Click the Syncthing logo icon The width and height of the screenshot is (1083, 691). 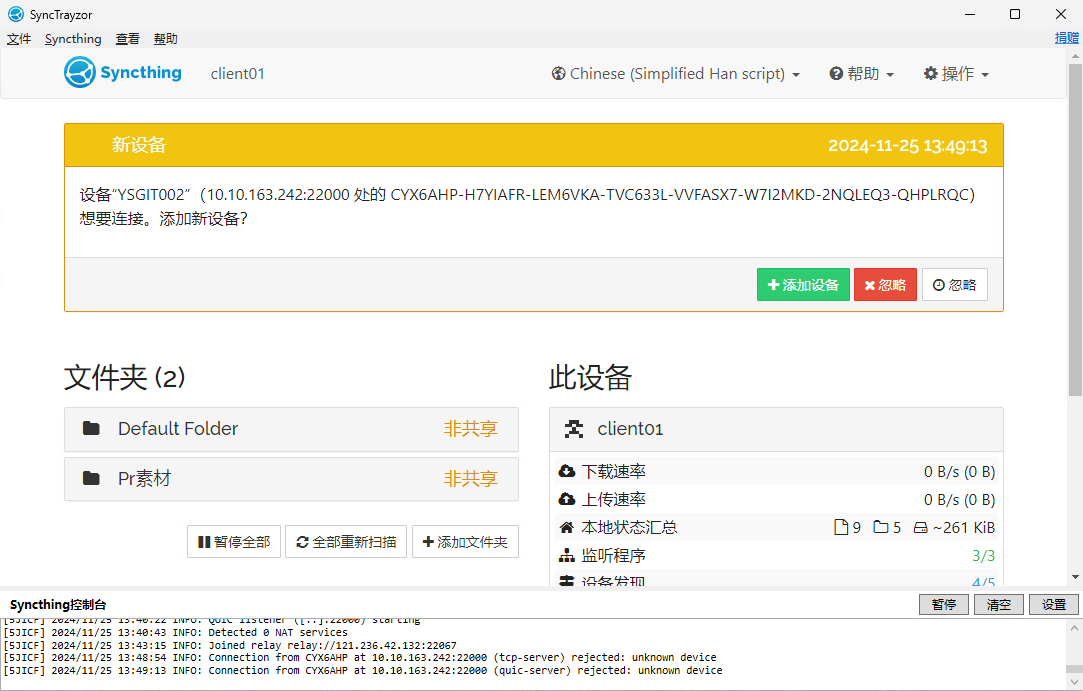[79, 73]
